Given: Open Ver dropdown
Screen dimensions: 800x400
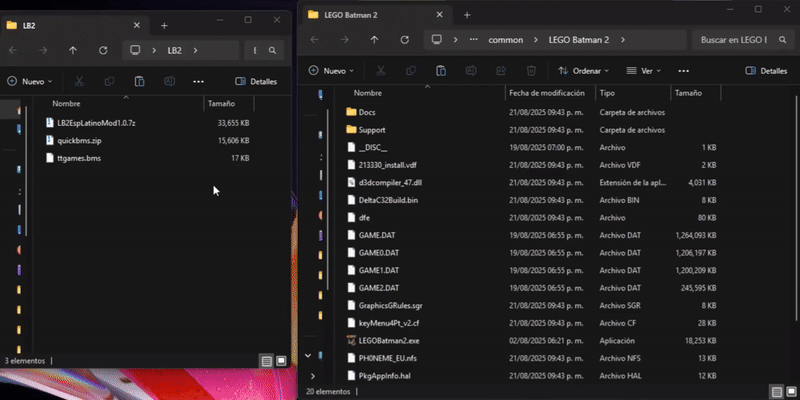Looking at the screenshot, I should (643, 71).
